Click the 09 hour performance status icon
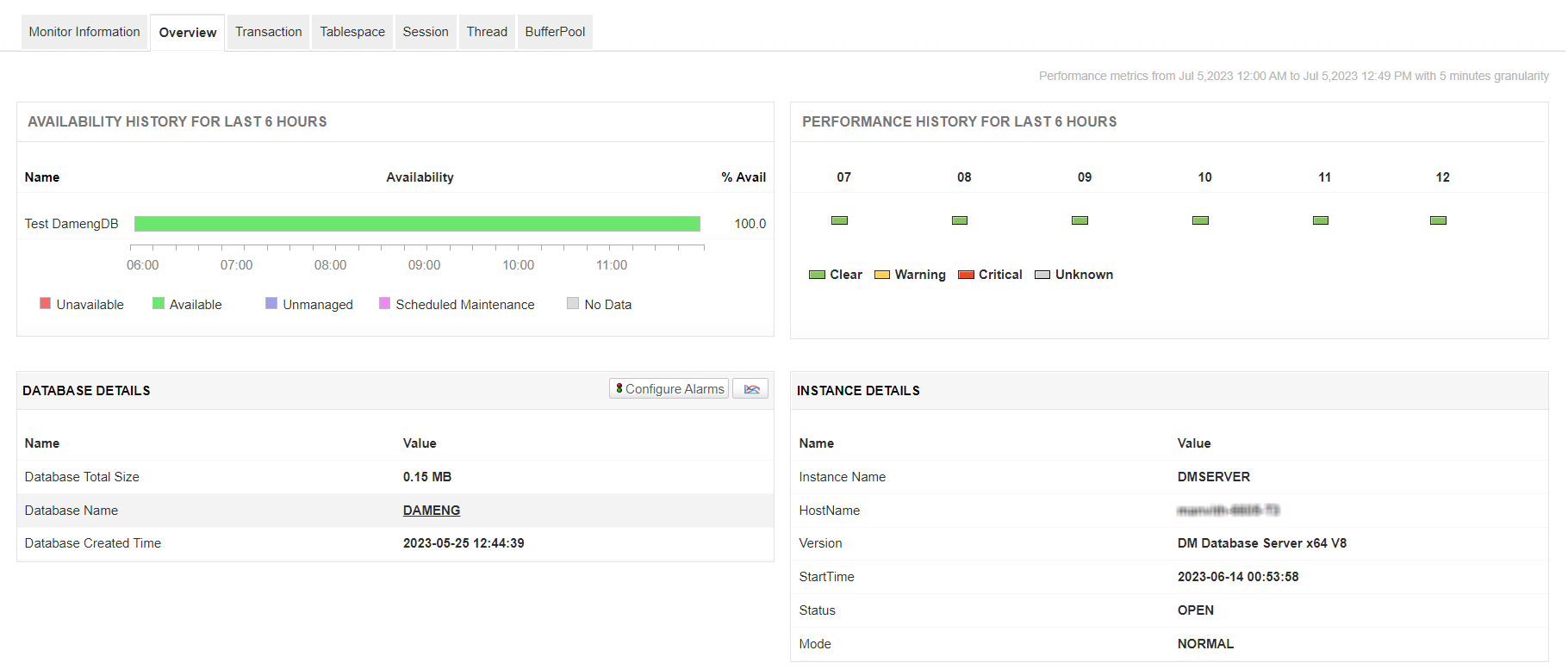This screenshot has height=669, width=1568. click(1080, 220)
